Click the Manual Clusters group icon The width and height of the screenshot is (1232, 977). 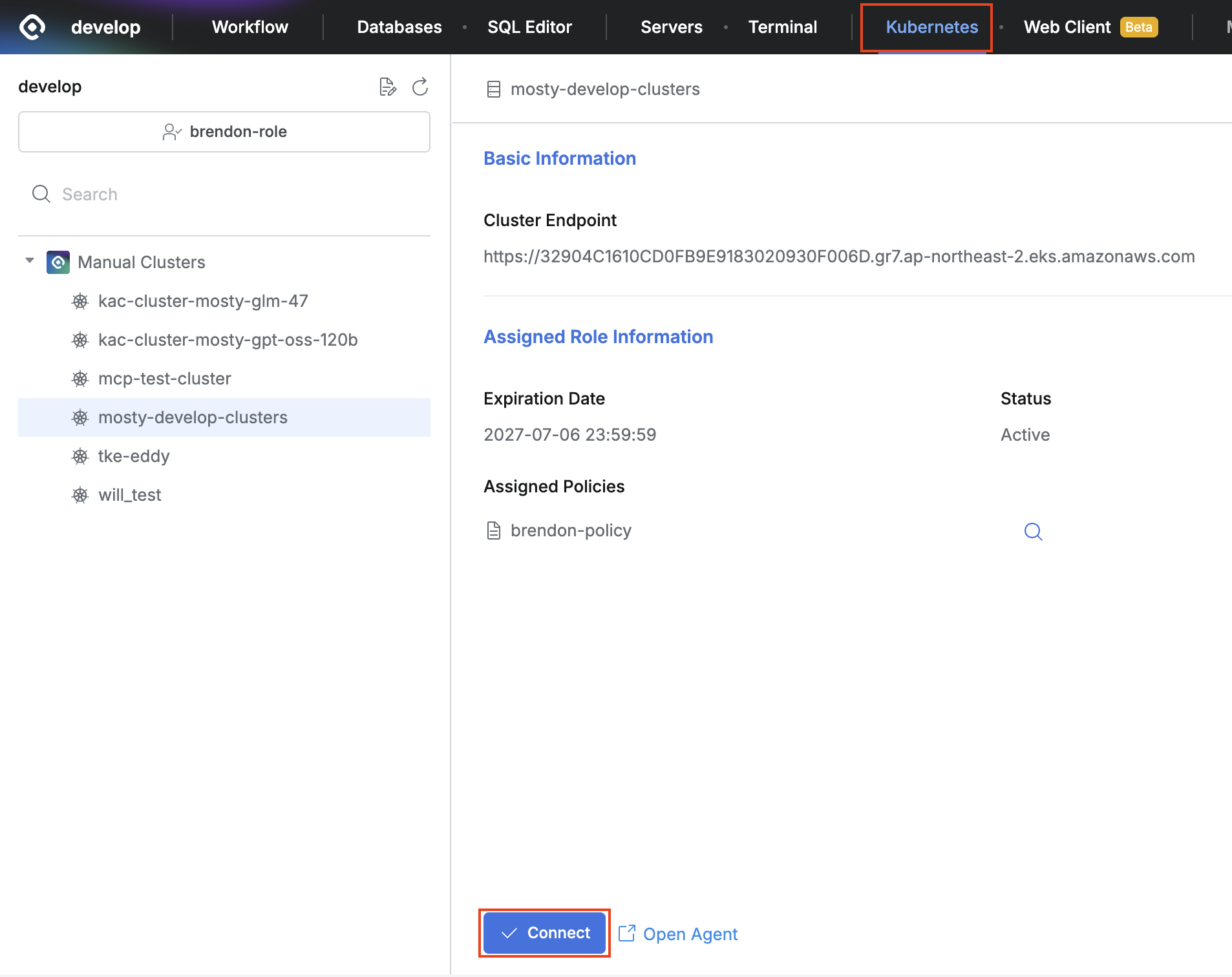point(58,262)
